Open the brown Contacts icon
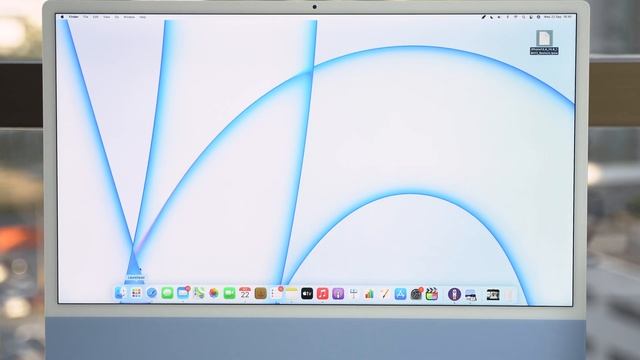 tap(260, 293)
